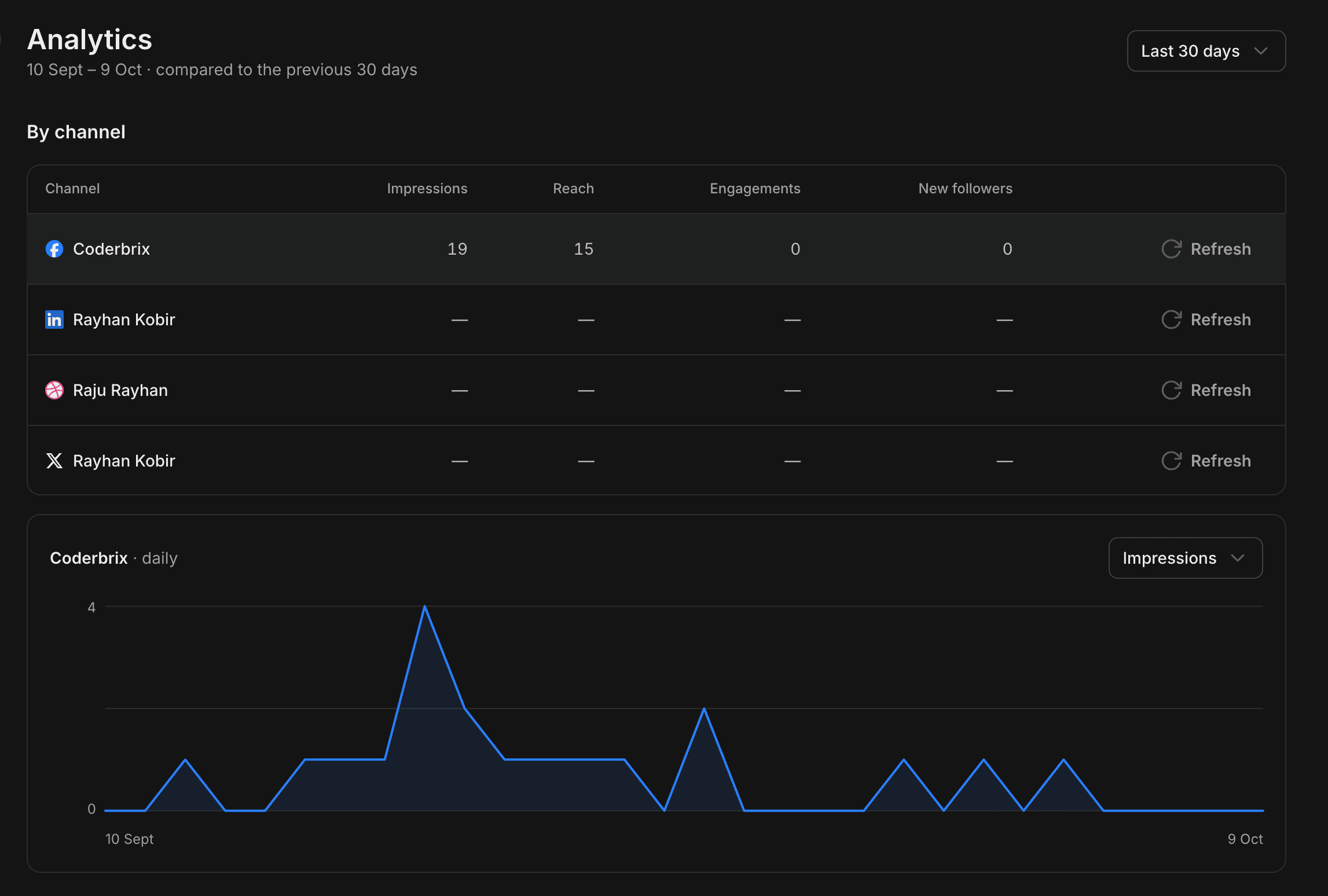The image size is (1328, 896).
Task: Click the Reach column header
Action: (573, 189)
